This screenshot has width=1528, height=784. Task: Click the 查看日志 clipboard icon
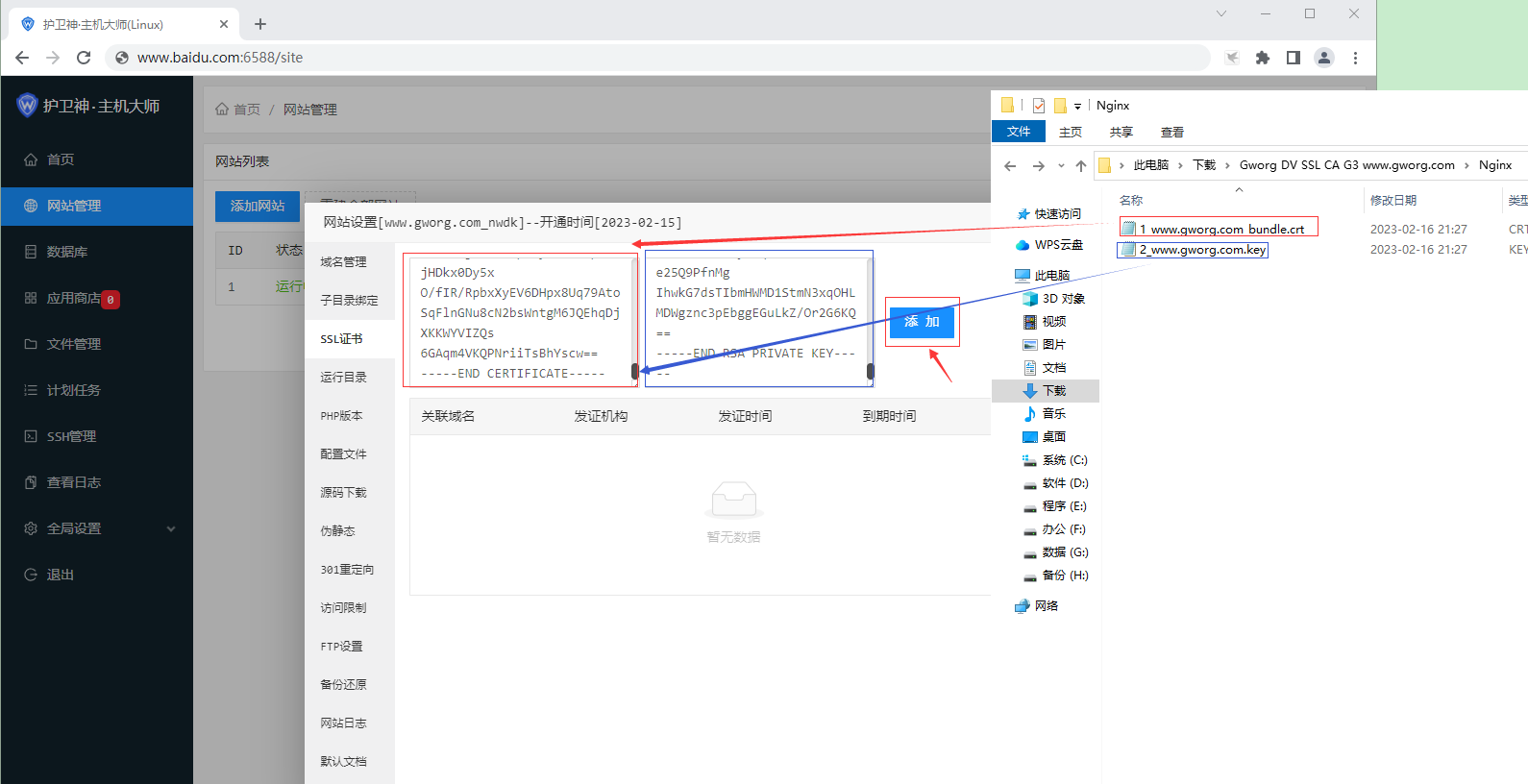(x=31, y=482)
